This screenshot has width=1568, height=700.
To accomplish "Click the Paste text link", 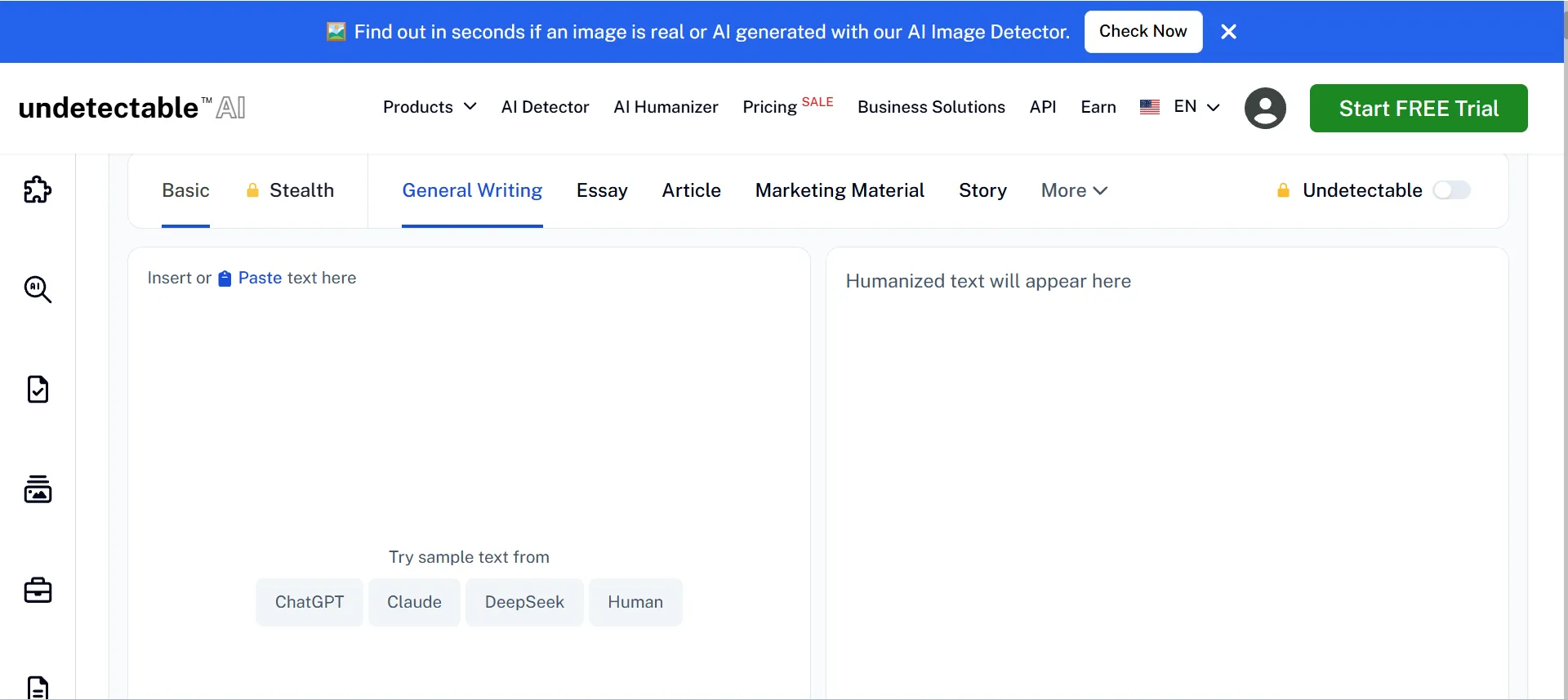I will (260, 278).
